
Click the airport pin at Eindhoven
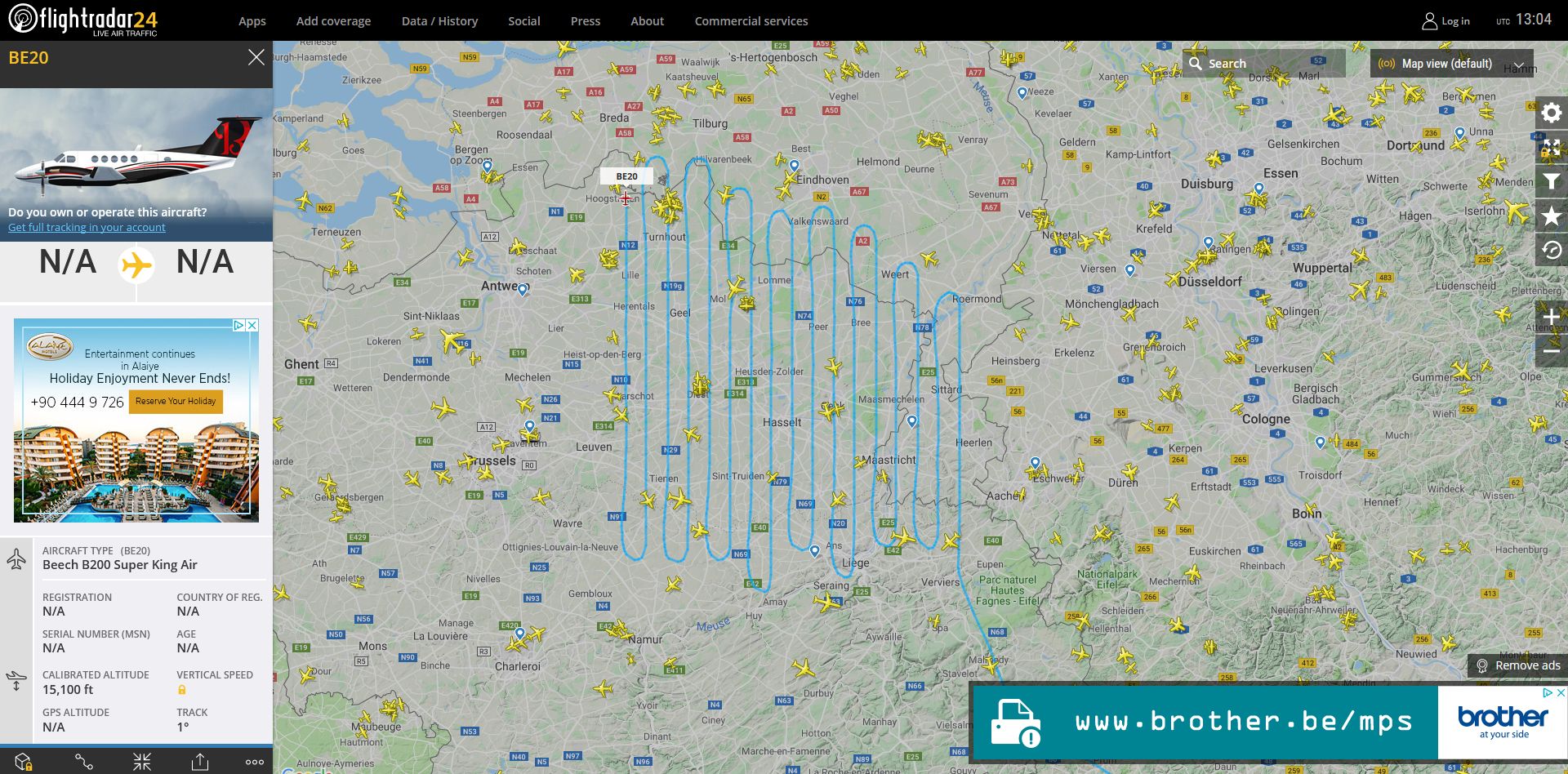point(794,167)
